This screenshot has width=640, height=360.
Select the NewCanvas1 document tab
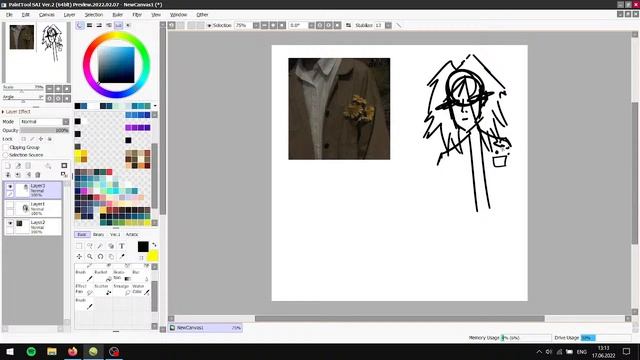coord(206,328)
